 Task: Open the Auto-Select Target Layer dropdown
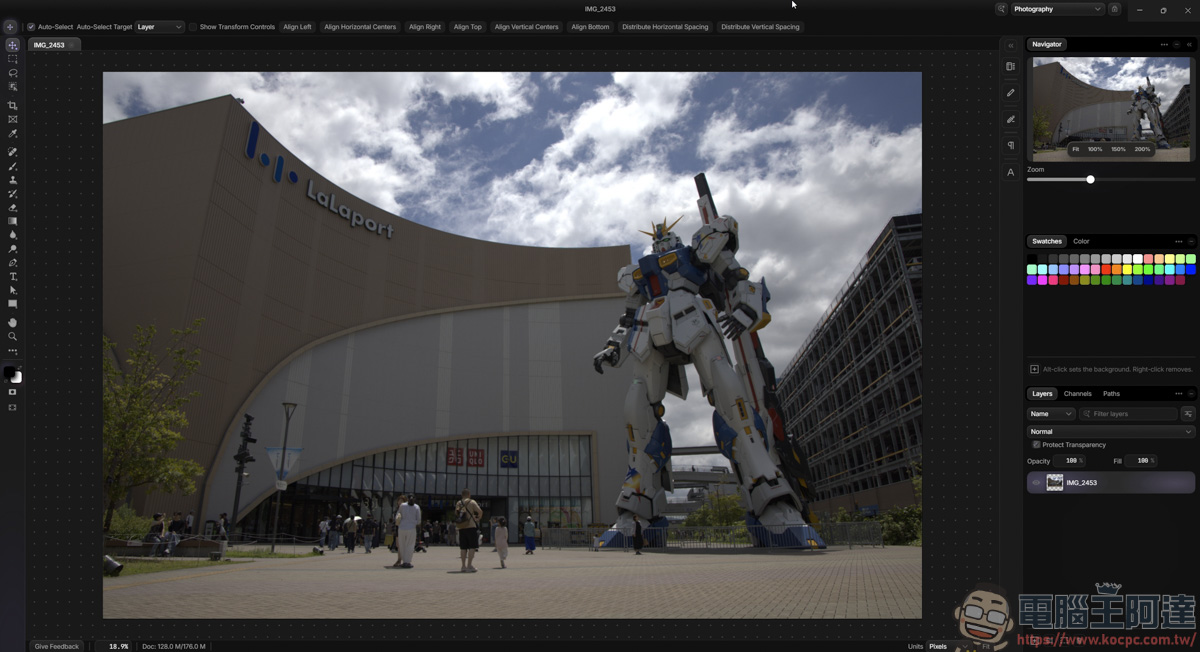tap(159, 27)
